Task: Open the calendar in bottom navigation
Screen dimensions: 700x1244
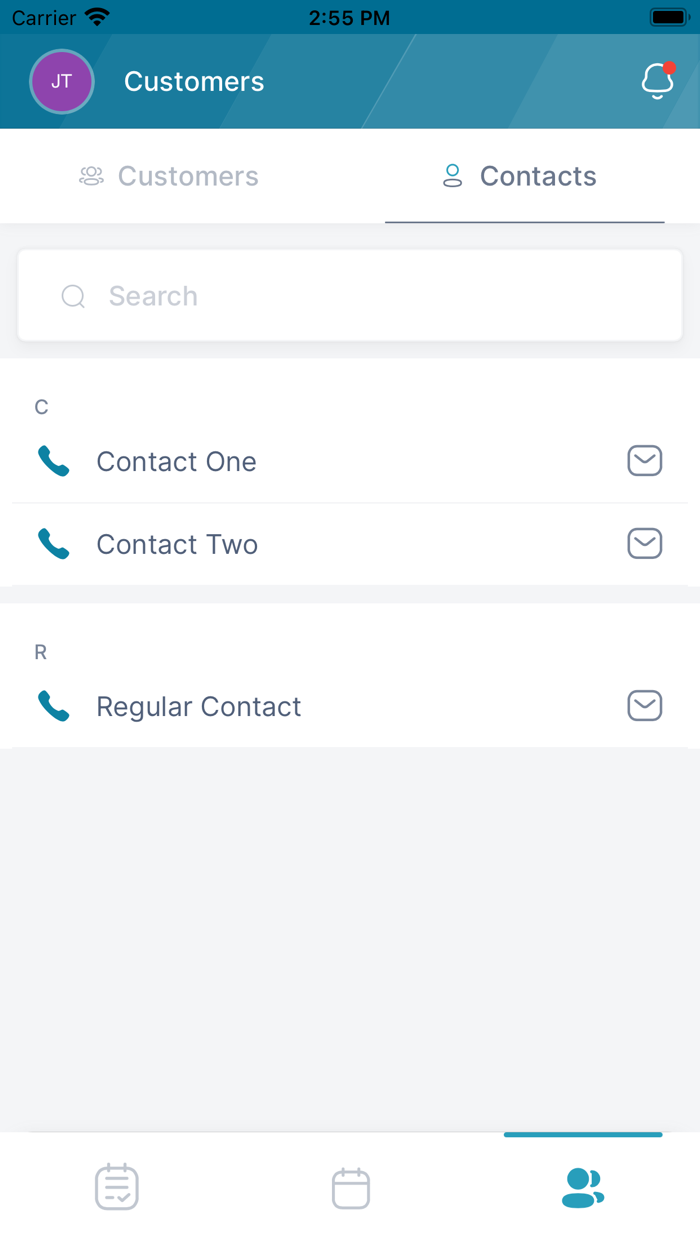Action: pyautogui.click(x=349, y=1187)
